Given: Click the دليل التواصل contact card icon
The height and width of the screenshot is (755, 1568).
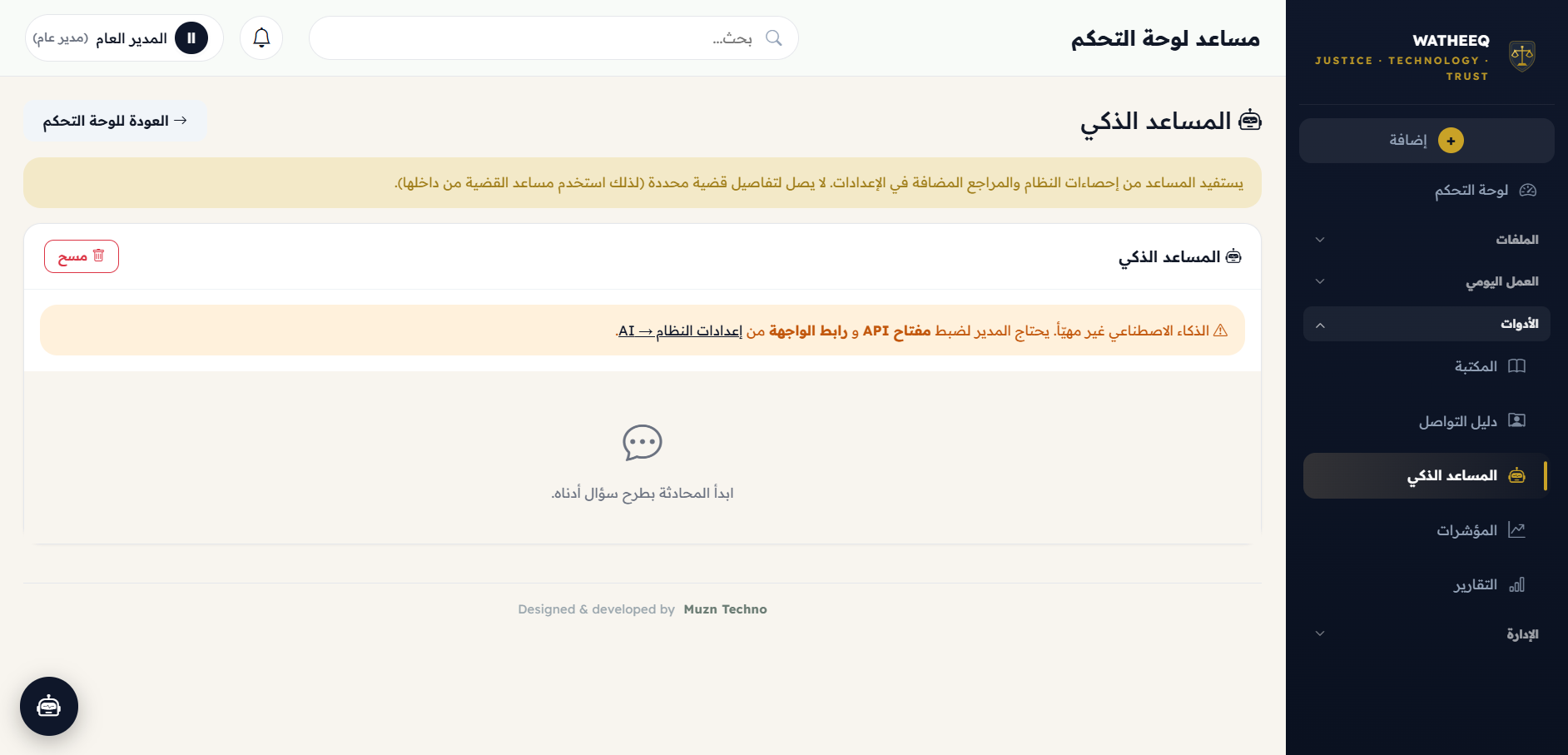Looking at the screenshot, I should 1516,420.
